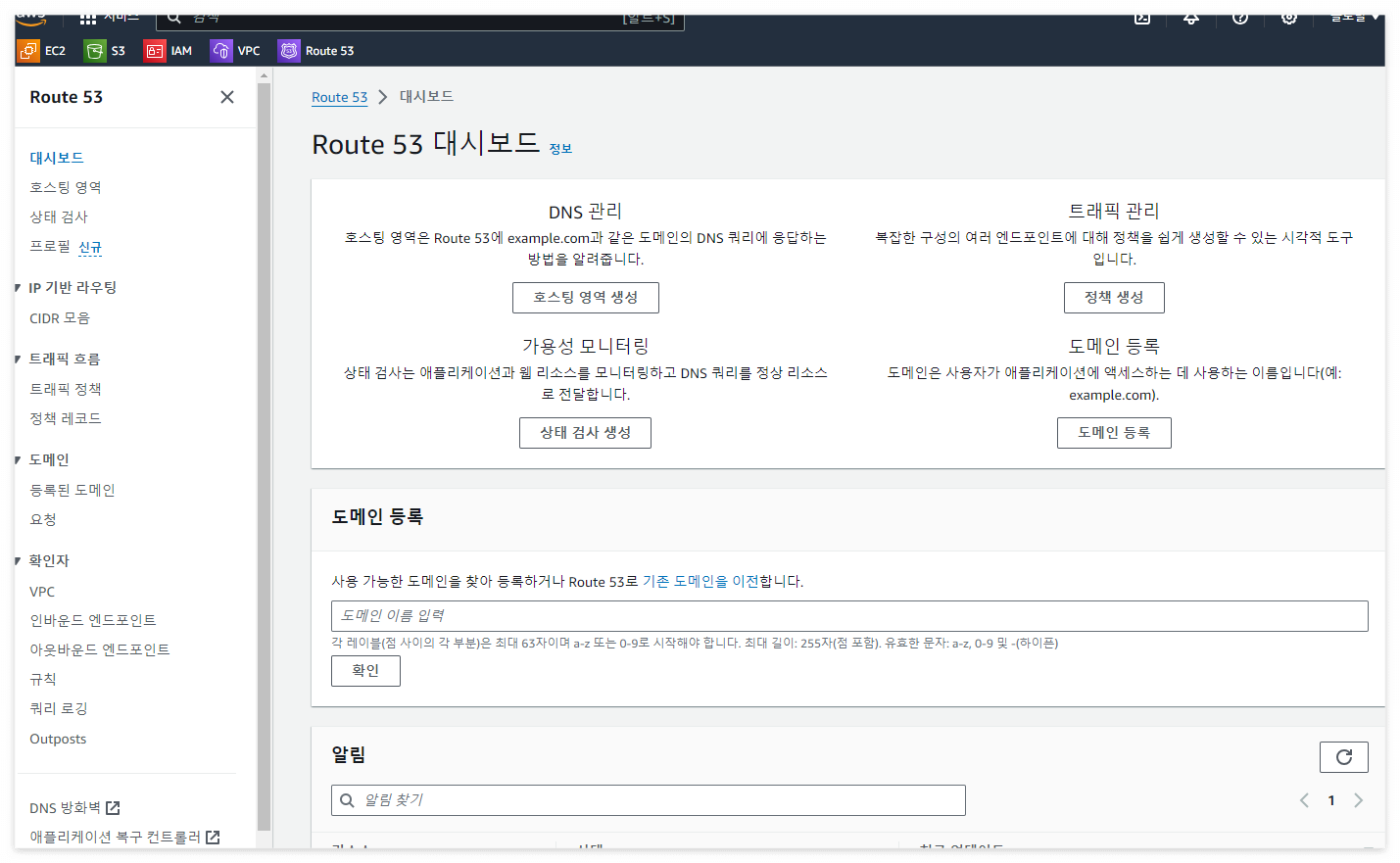Click the top console search box

pyautogui.click(x=420, y=20)
